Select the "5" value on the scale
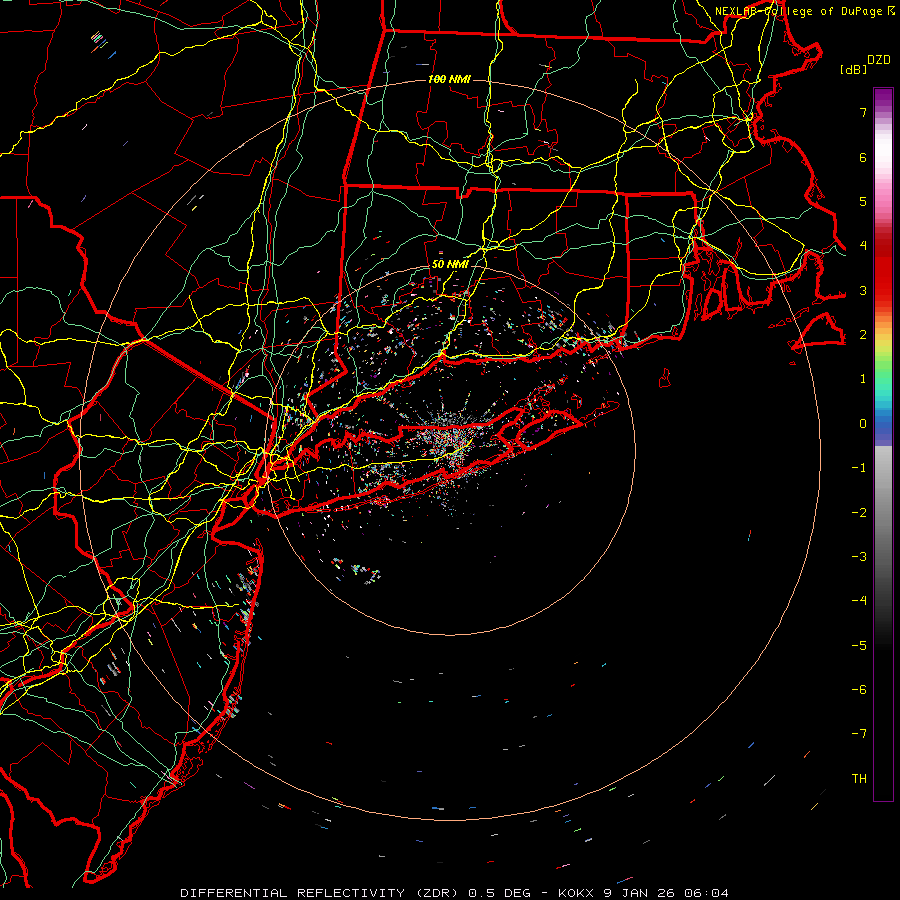 [863, 201]
